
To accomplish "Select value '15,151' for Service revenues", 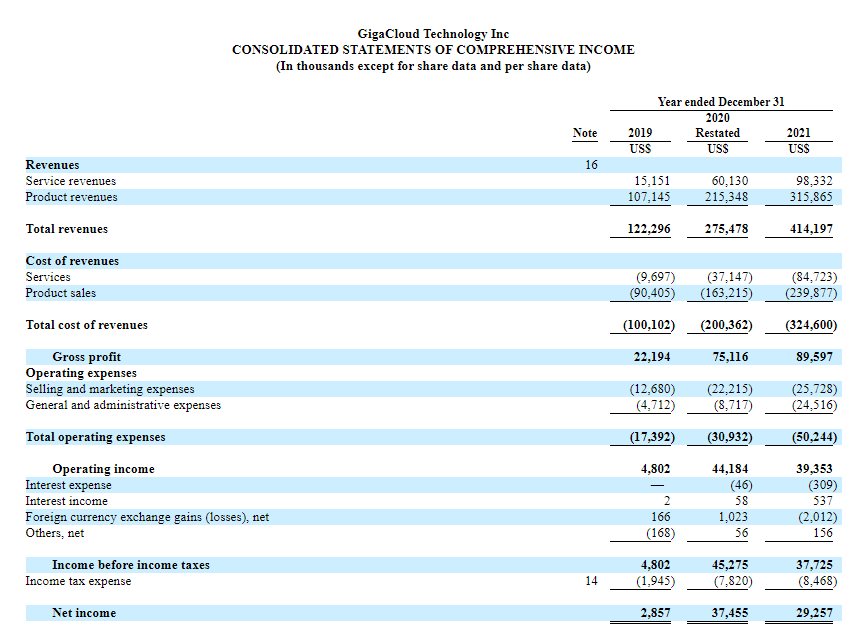I will tap(652, 181).
